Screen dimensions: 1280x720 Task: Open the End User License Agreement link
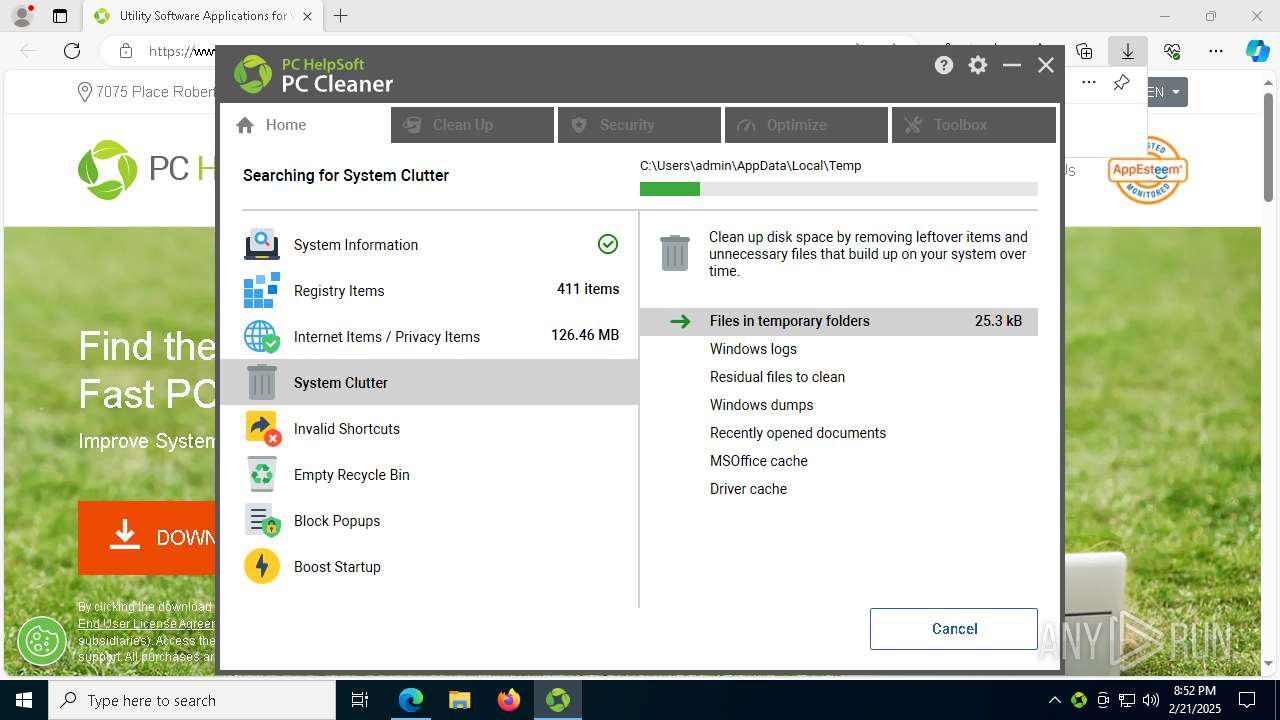point(146,624)
